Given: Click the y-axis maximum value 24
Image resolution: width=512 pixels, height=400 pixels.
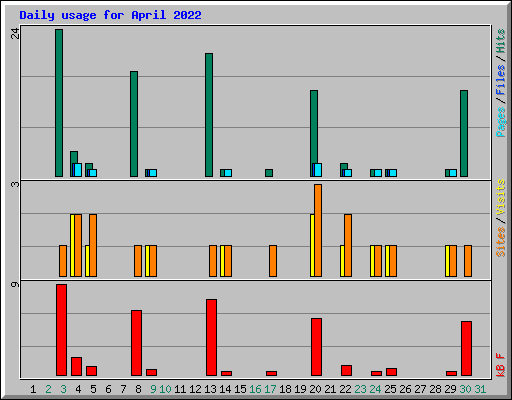Looking at the screenshot, I should [x=15, y=33].
